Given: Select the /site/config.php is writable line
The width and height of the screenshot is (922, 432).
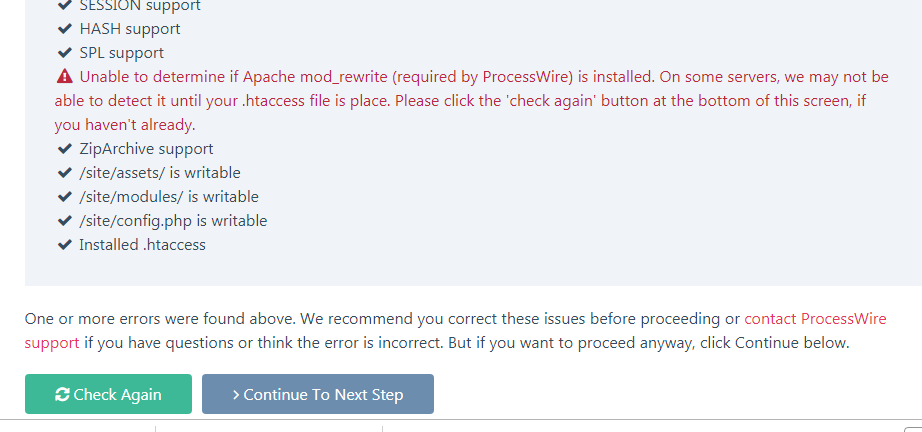Looking at the screenshot, I should coord(173,221).
